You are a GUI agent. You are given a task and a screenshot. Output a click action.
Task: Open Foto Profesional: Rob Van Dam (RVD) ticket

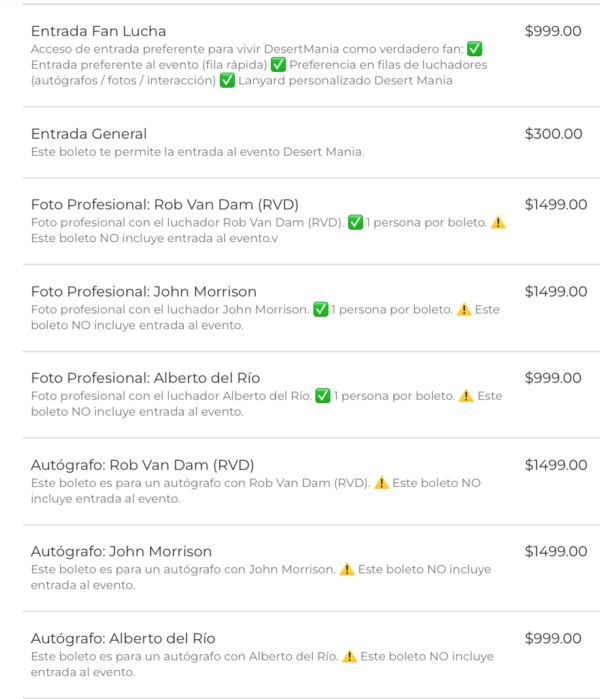point(165,205)
